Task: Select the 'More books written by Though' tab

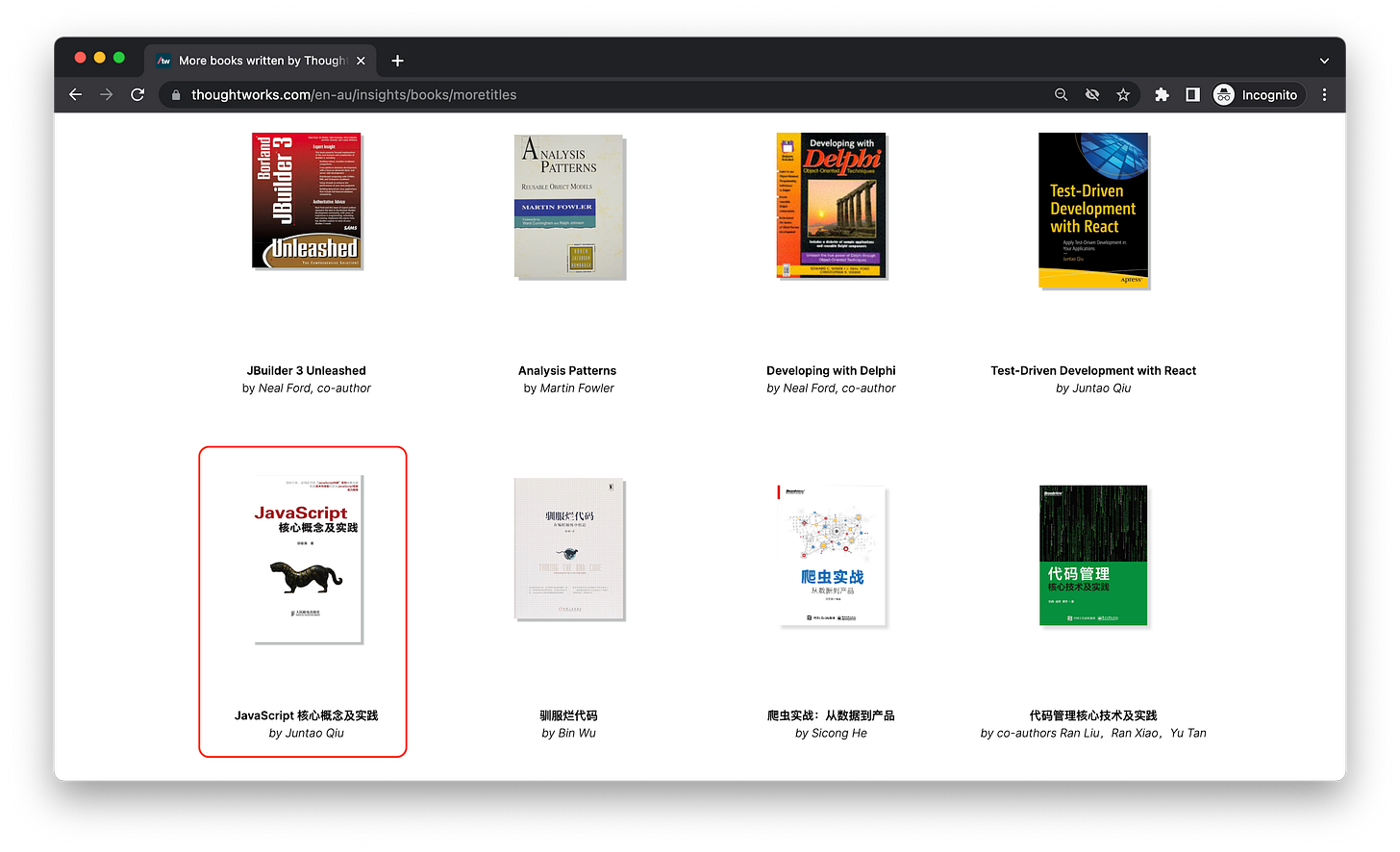Action: [x=261, y=61]
